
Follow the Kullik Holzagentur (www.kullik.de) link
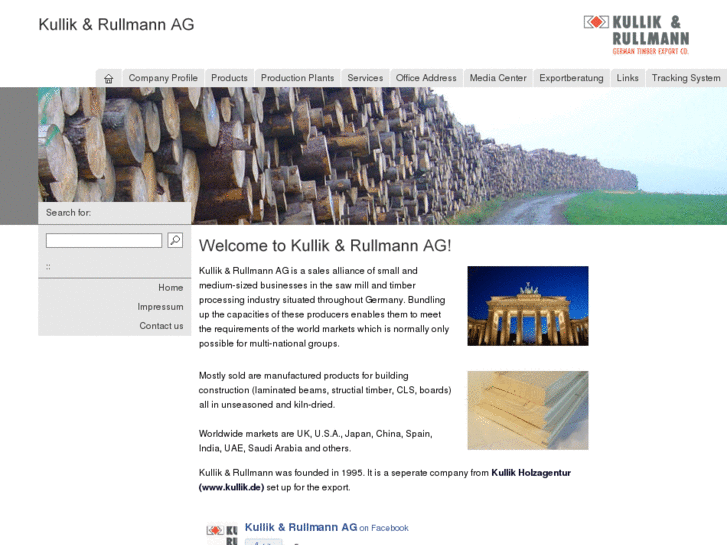(x=384, y=480)
